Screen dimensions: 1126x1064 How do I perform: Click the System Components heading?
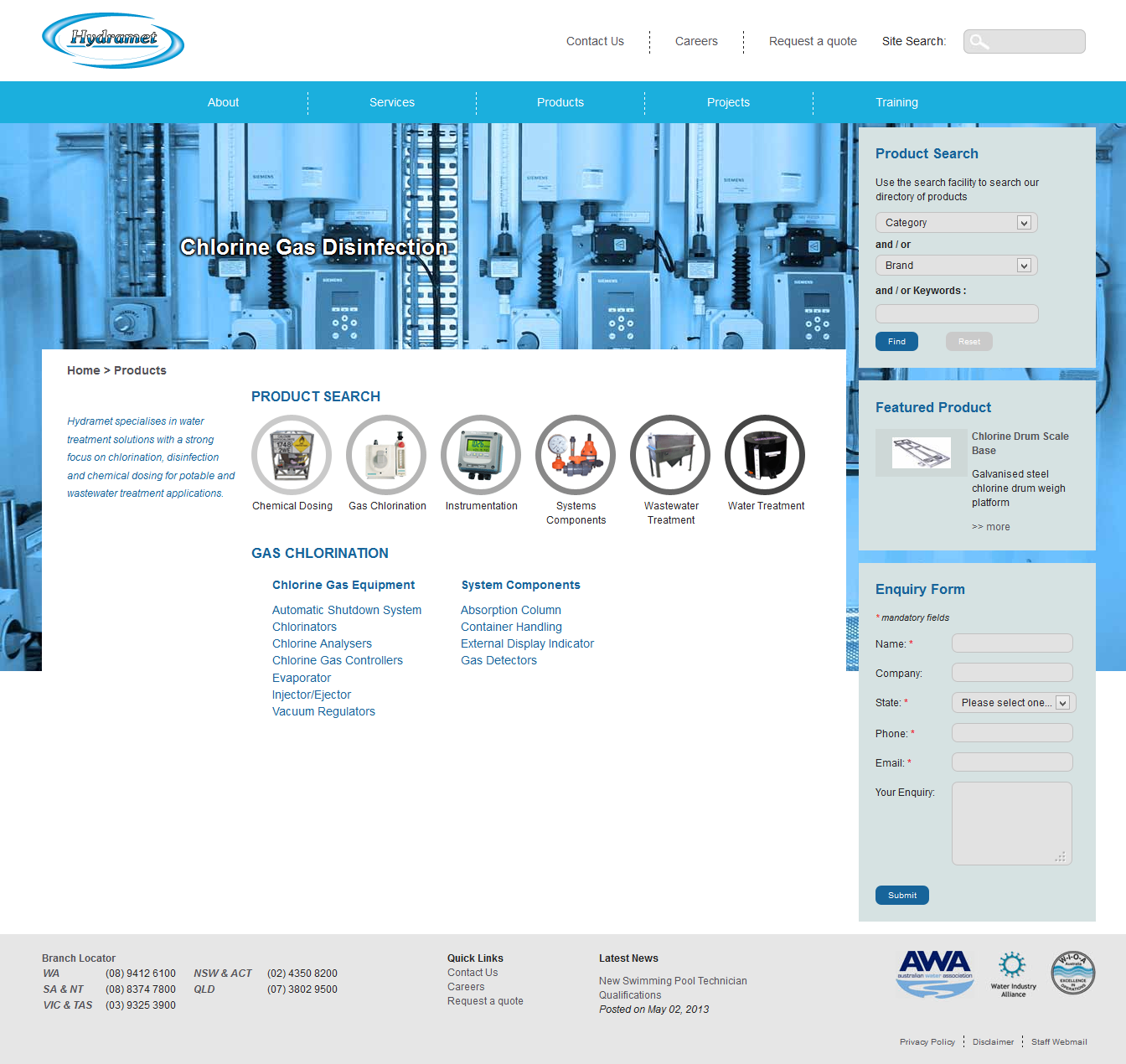[x=520, y=585]
